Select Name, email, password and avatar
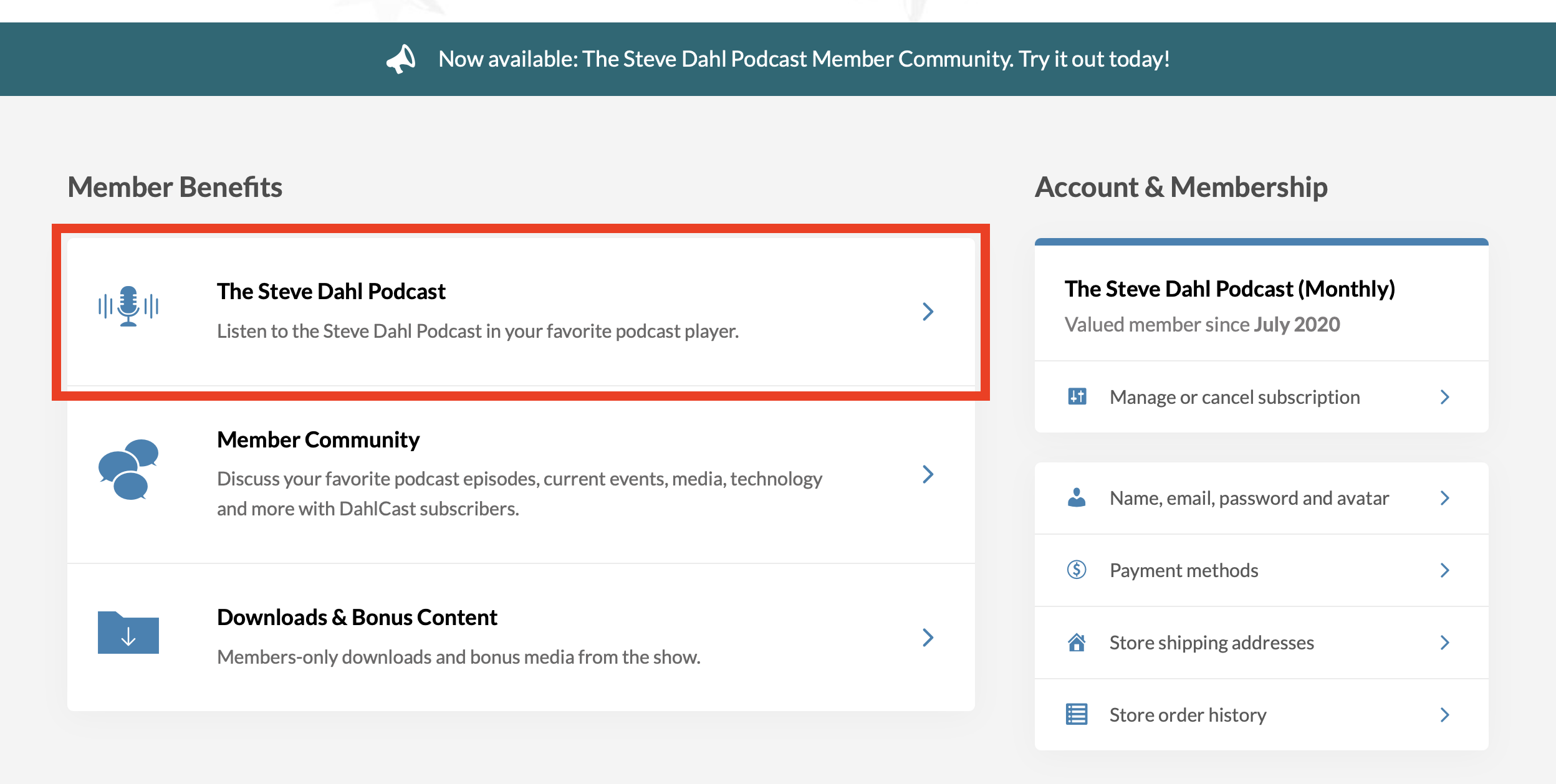Screen dimensions: 1556x784 (1262, 498)
